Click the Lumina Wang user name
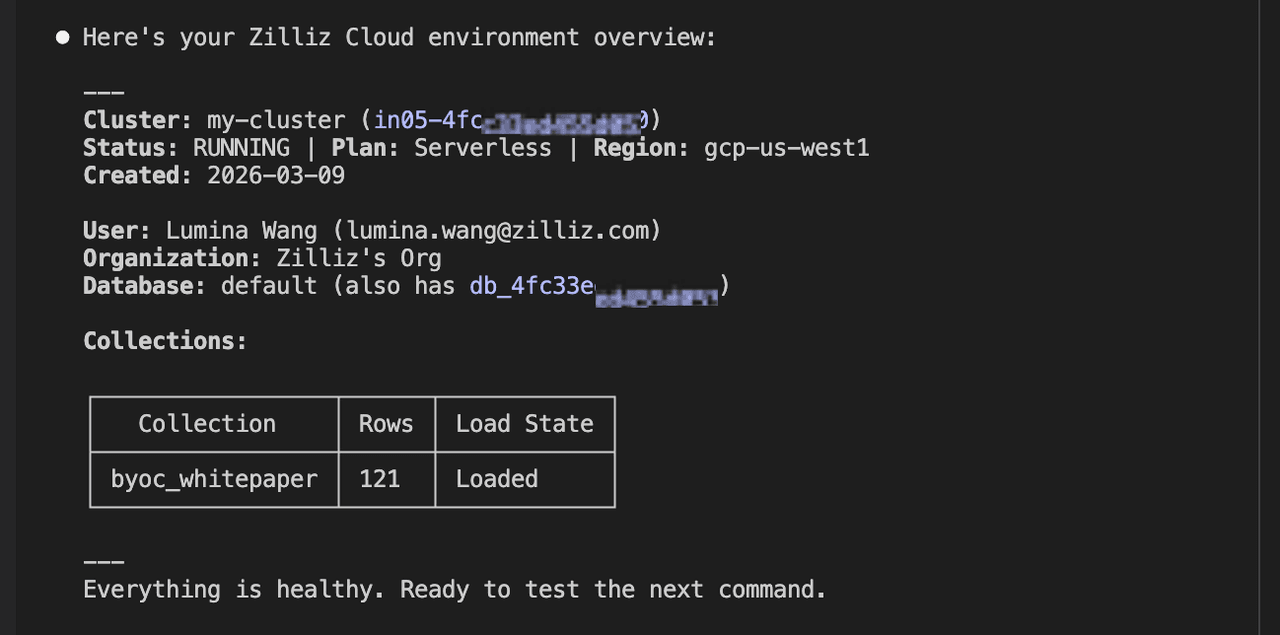This screenshot has height=635, width=1280. [x=241, y=230]
